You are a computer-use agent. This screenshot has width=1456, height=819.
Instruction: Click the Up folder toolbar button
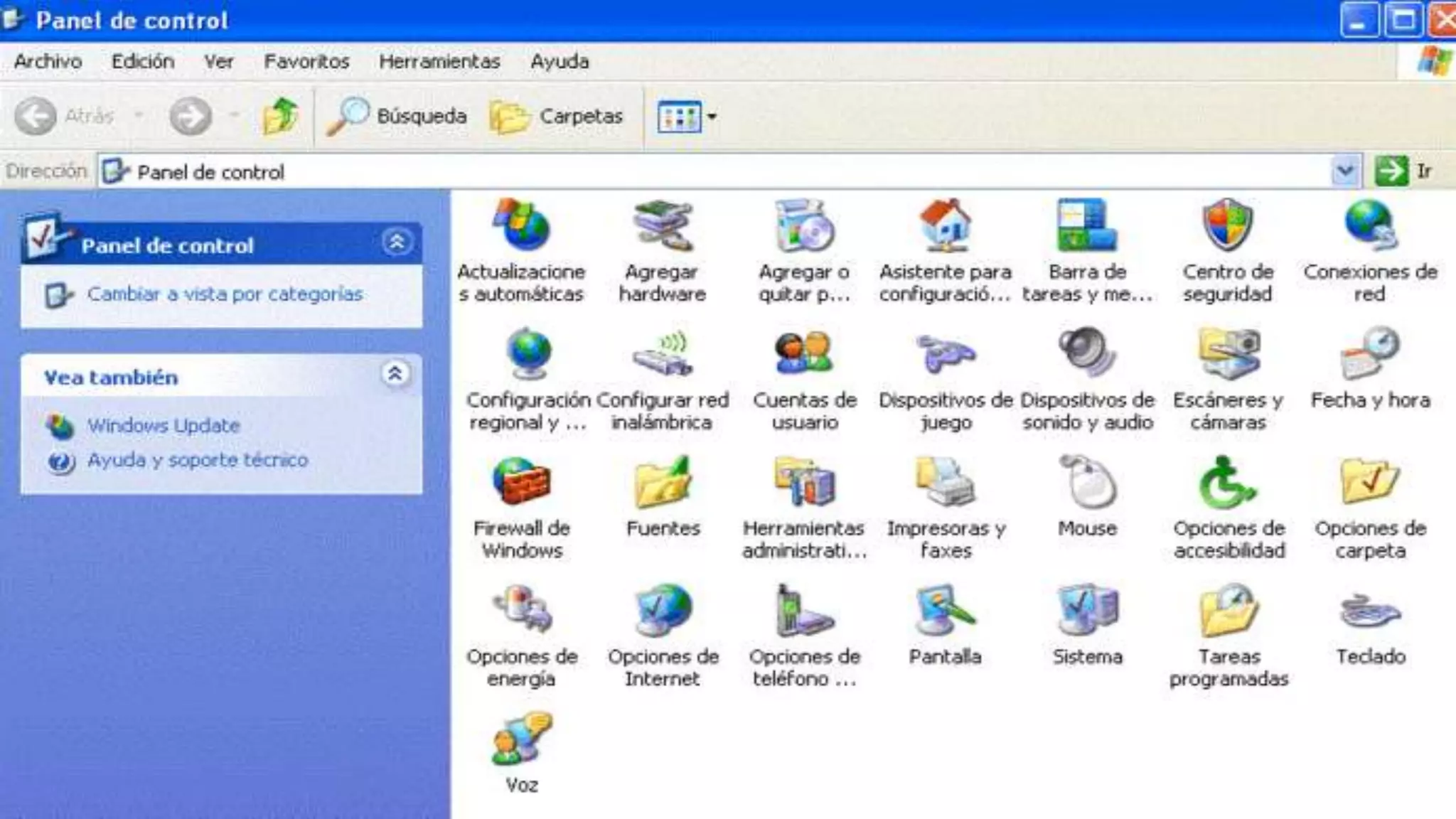(279, 116)
